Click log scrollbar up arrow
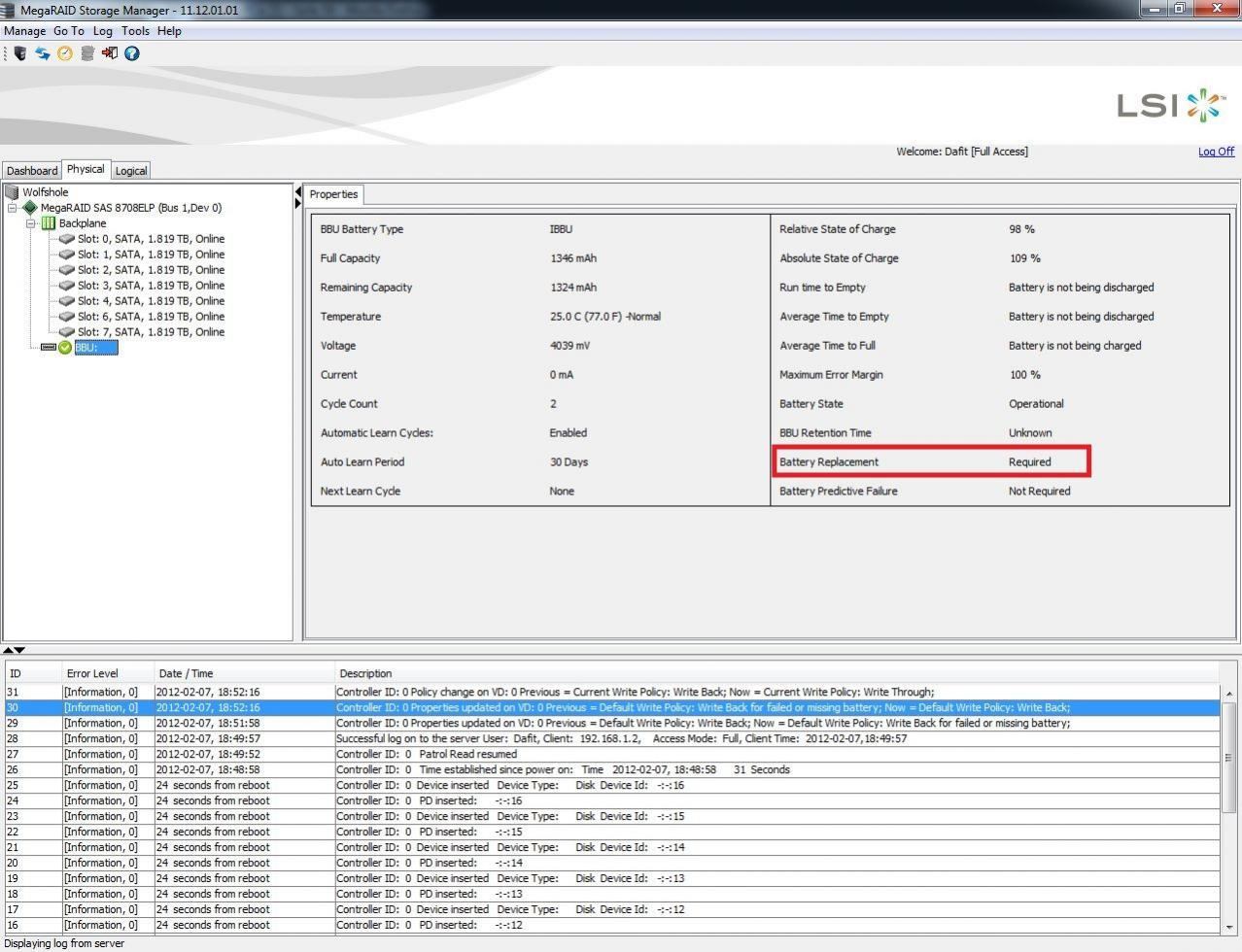This screenshot has height=952, width=1242. (x=1229, y=693)
